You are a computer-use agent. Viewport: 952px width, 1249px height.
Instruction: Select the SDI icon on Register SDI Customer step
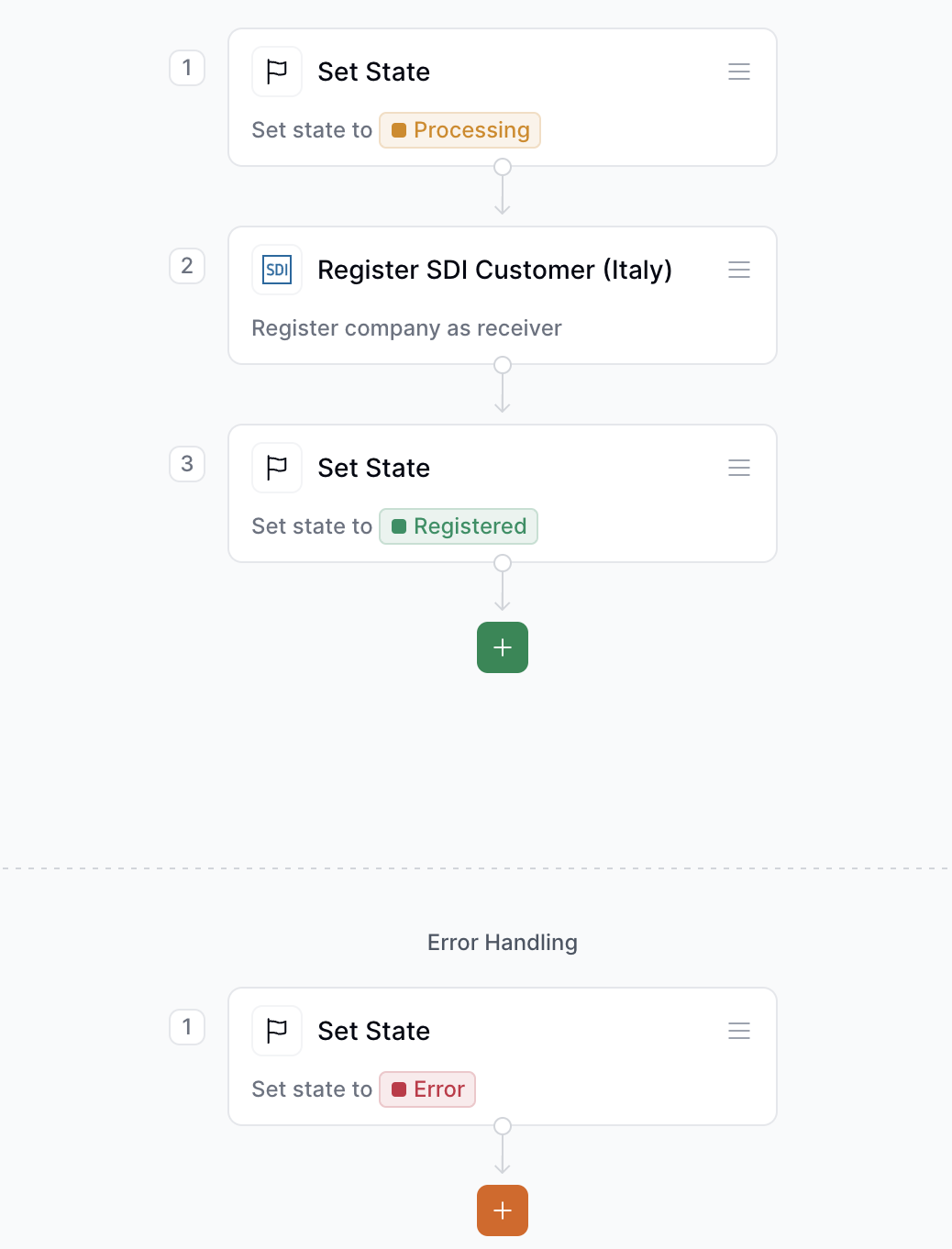pyautogui.click(x=276, y=269)
